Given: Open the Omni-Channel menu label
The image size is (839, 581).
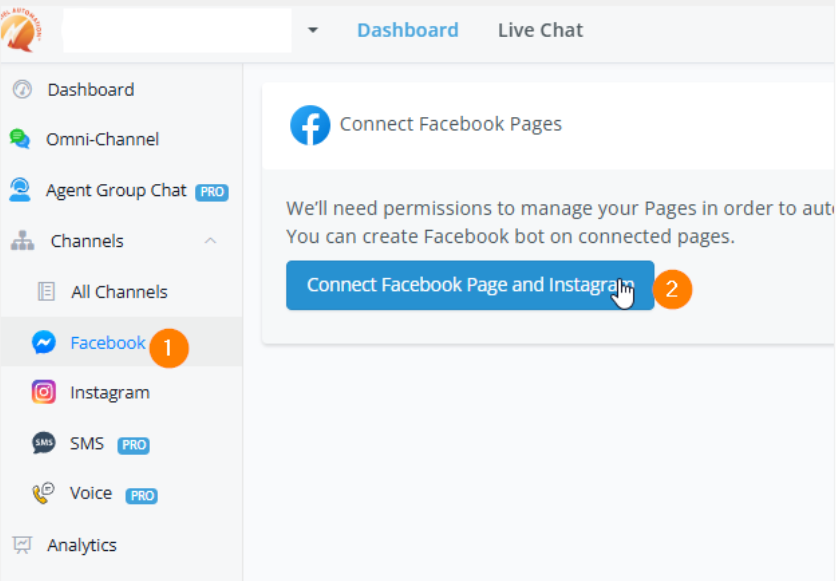Looking at the screenshot, I should tap(102, 139).
